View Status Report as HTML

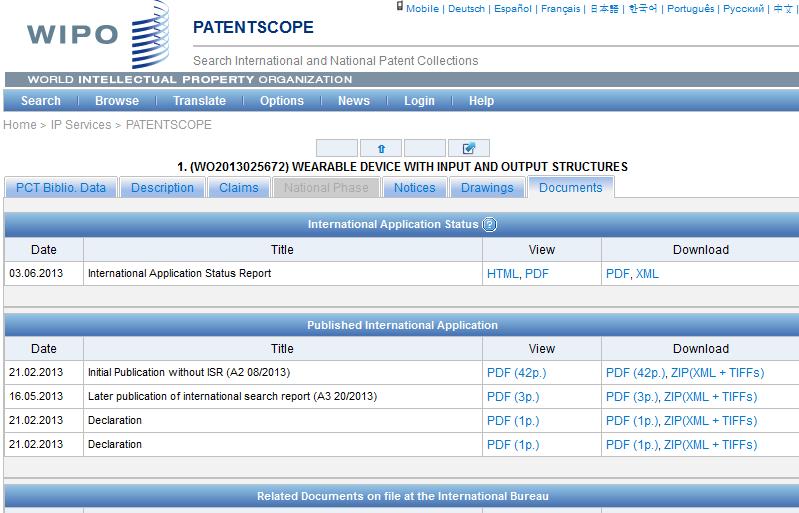coord(502,274)
